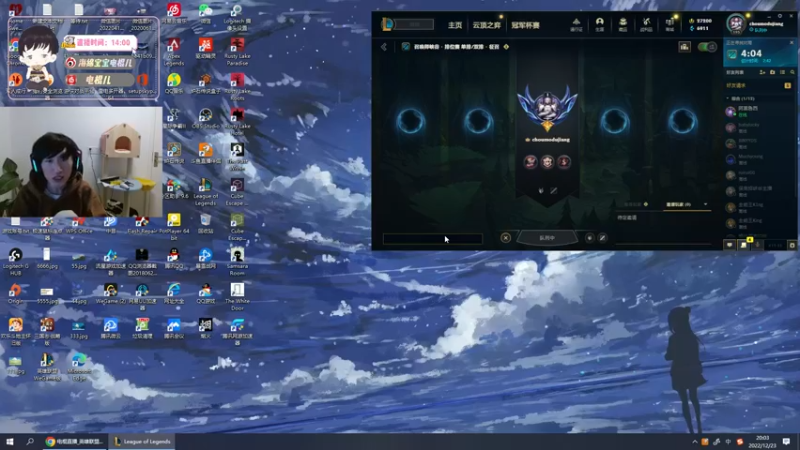Select friend Mushanxing in friends list

759,159
